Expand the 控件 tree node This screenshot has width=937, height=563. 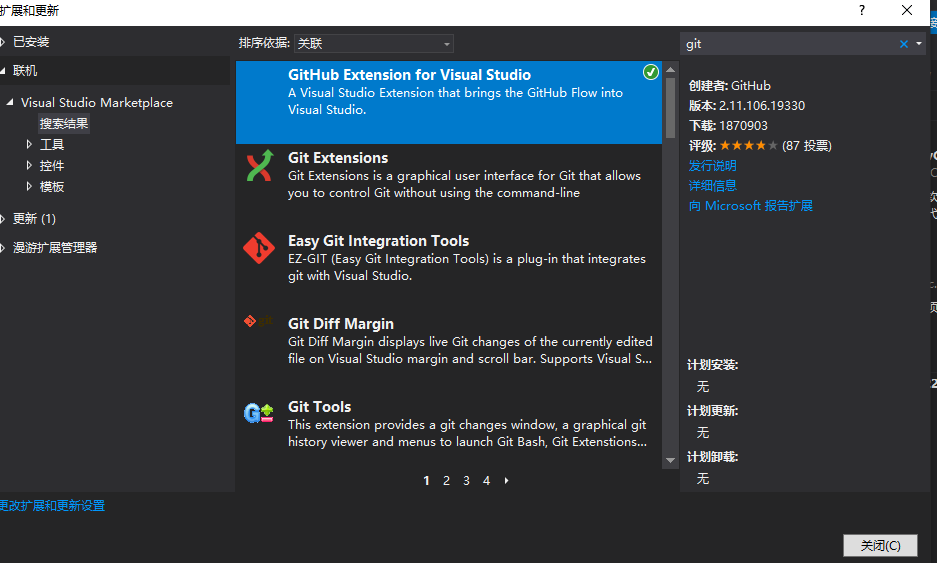29,165
